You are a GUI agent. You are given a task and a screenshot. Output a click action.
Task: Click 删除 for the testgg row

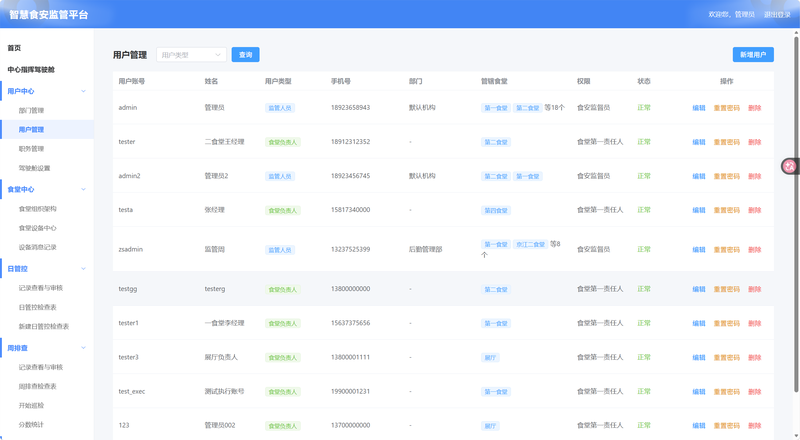tap(755, 289)
